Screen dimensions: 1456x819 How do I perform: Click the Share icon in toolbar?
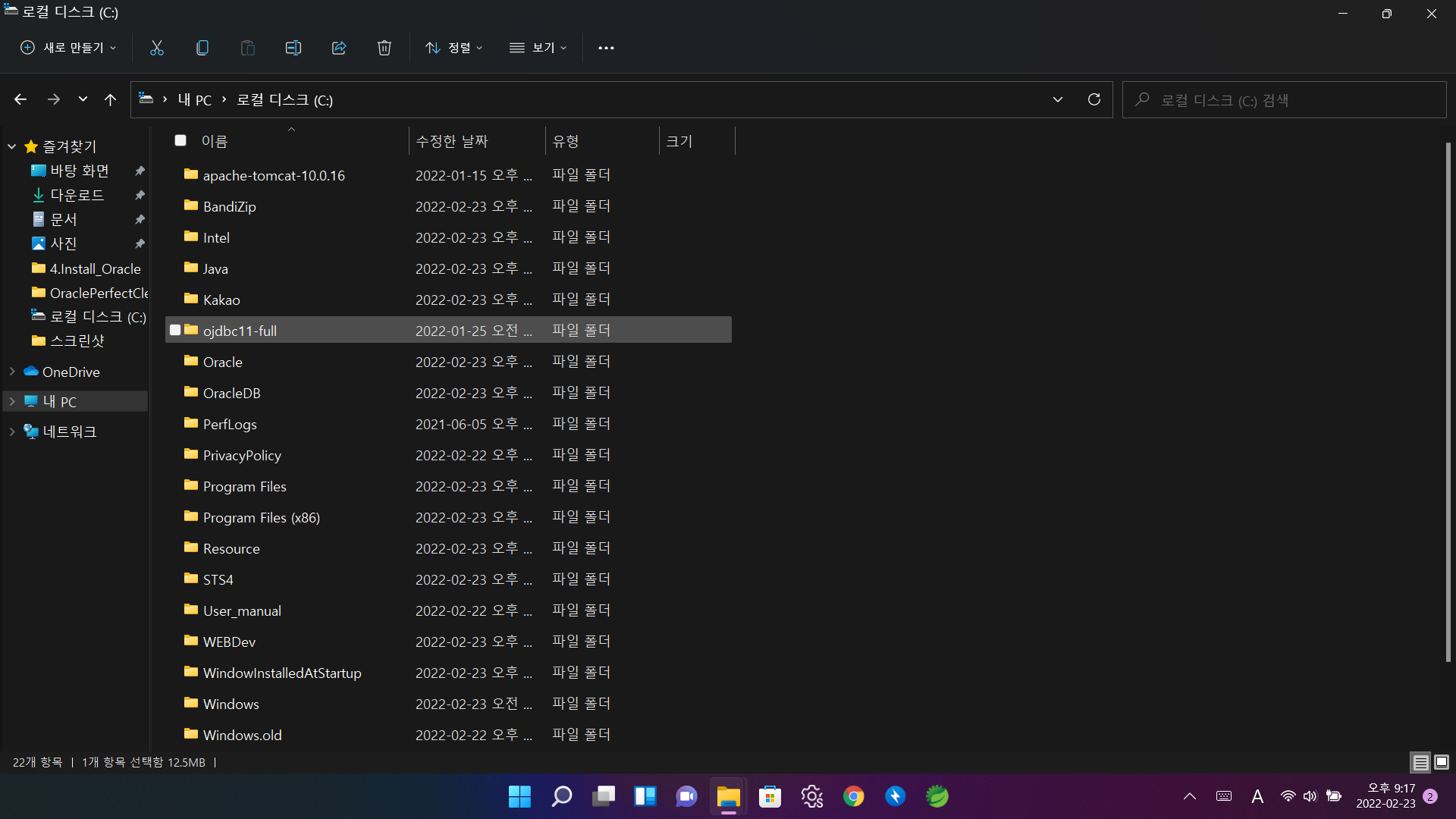pos(339,48)
